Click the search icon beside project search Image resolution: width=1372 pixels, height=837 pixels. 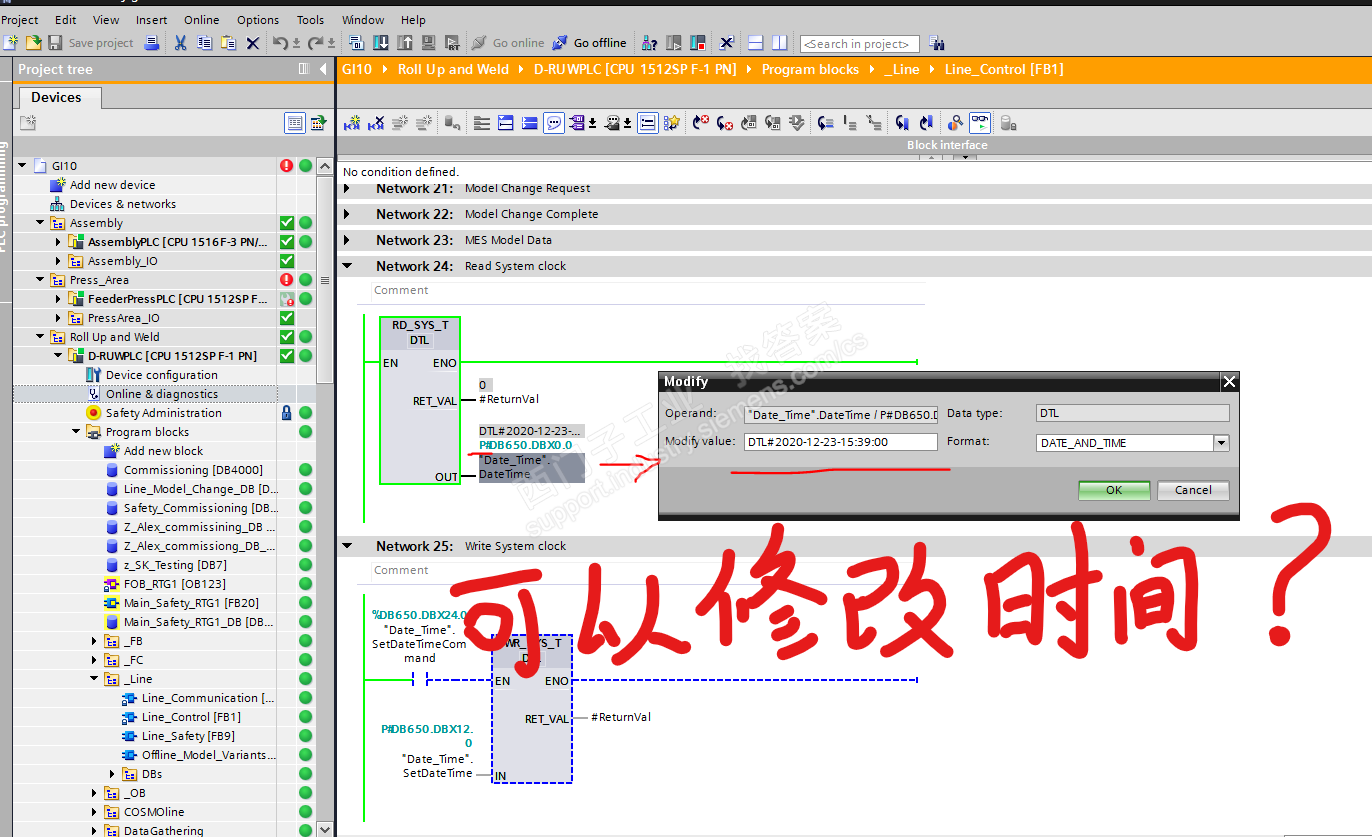point(937,43)
